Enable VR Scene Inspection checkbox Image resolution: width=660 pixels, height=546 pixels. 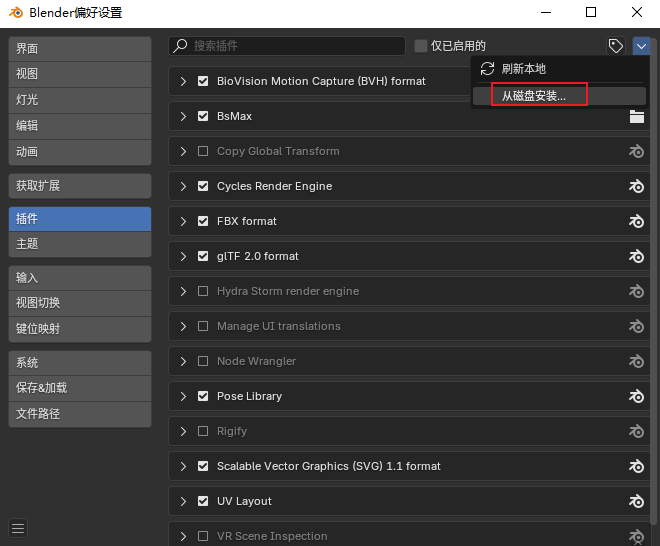tap(203, 536)
